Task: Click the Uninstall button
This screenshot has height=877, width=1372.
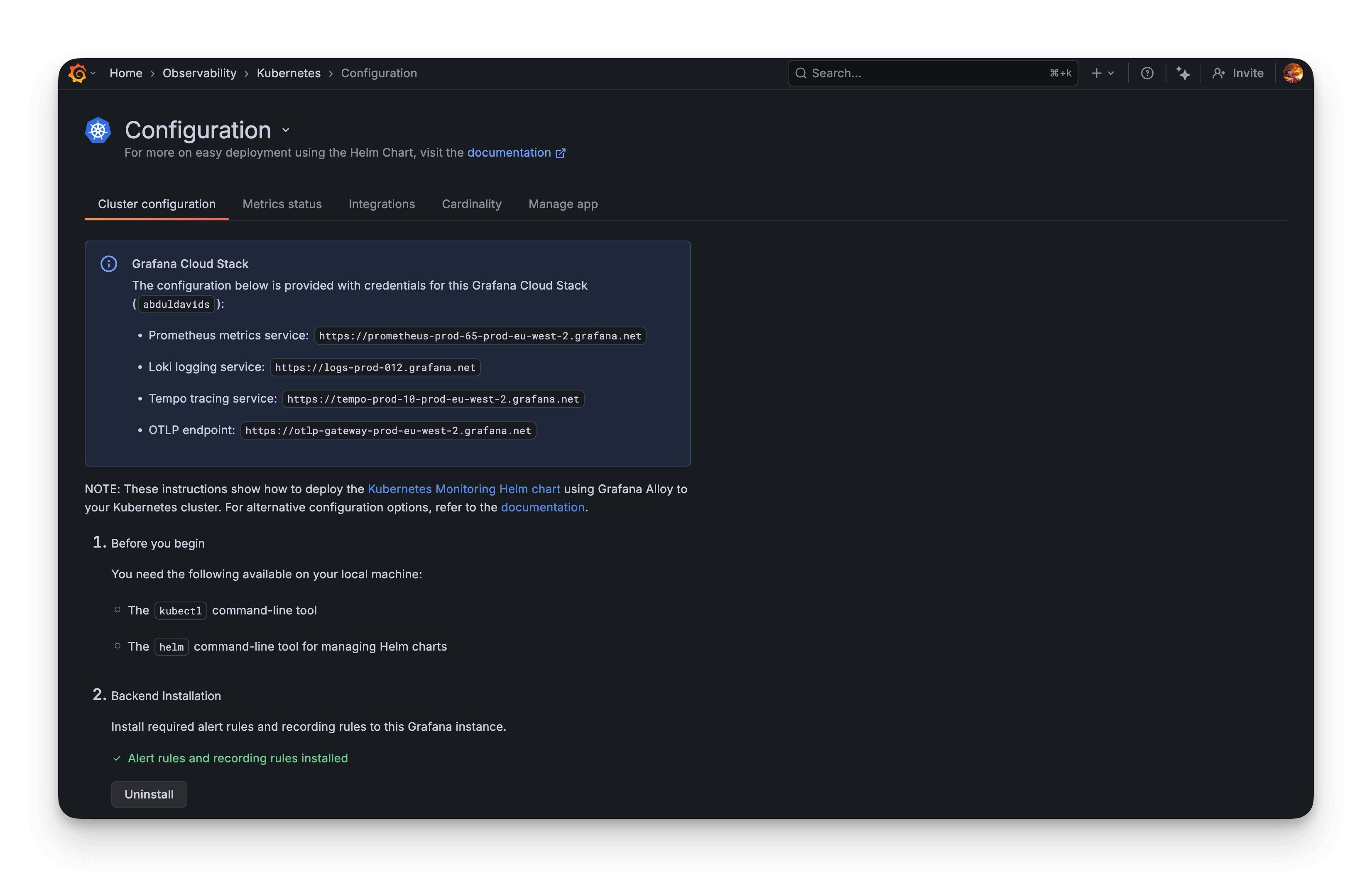Action: (x=149, y=794)
